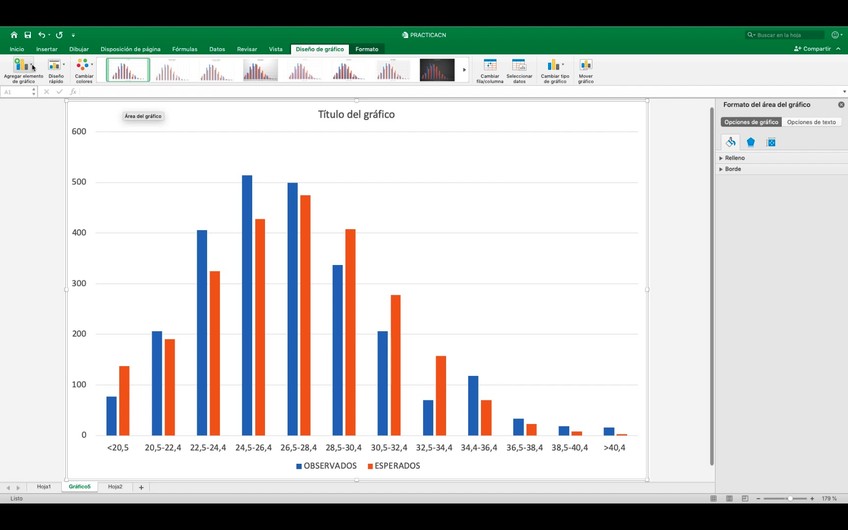Click the zoom slider in status bar
The image size is (848, 530).
pos(790,498)
